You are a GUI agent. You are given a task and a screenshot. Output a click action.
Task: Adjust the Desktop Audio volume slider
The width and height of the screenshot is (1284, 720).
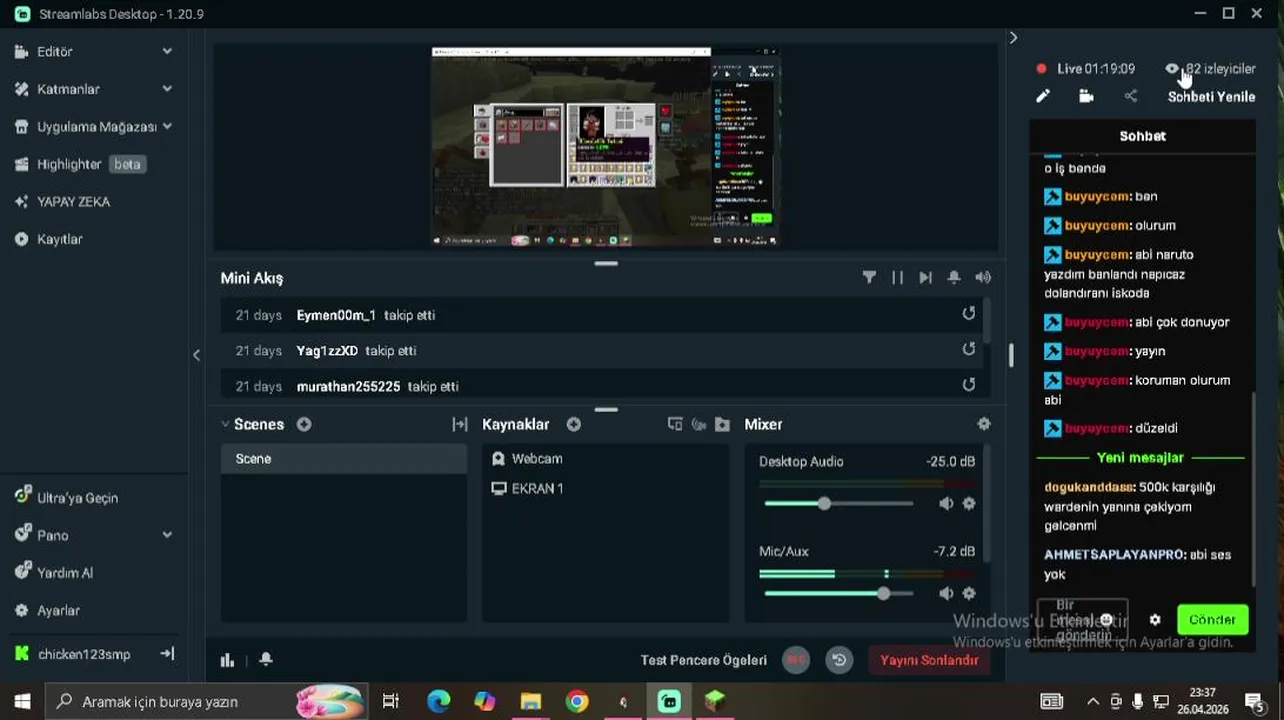tap(838, 504)
